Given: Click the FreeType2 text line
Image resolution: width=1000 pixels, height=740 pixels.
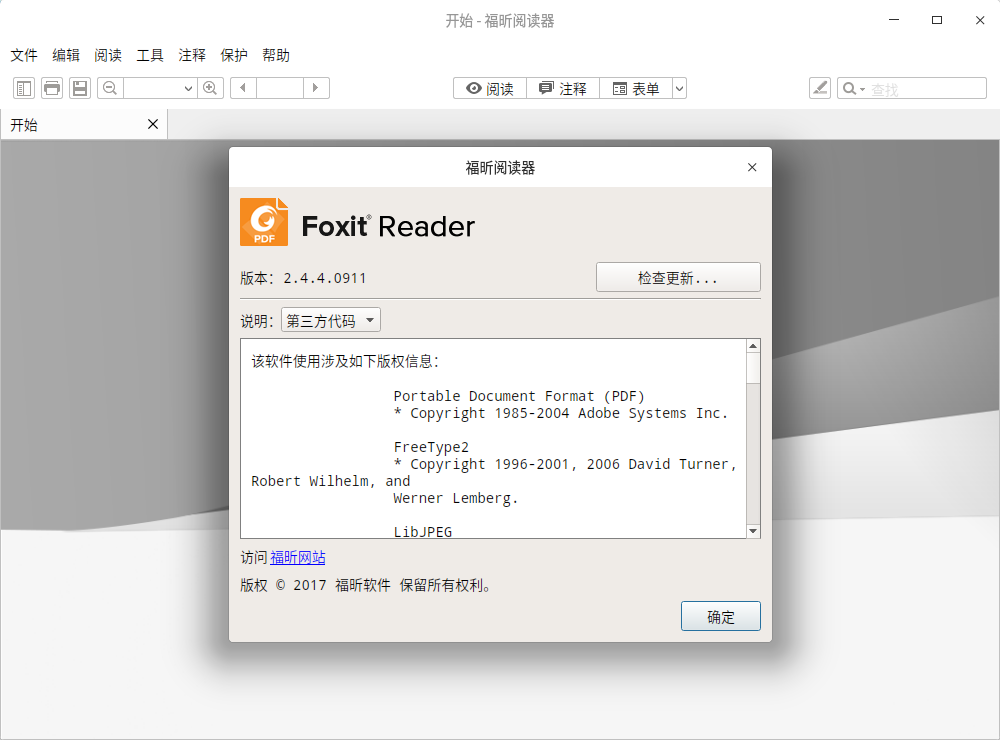Looking at the screenshot, I should 431,447.
